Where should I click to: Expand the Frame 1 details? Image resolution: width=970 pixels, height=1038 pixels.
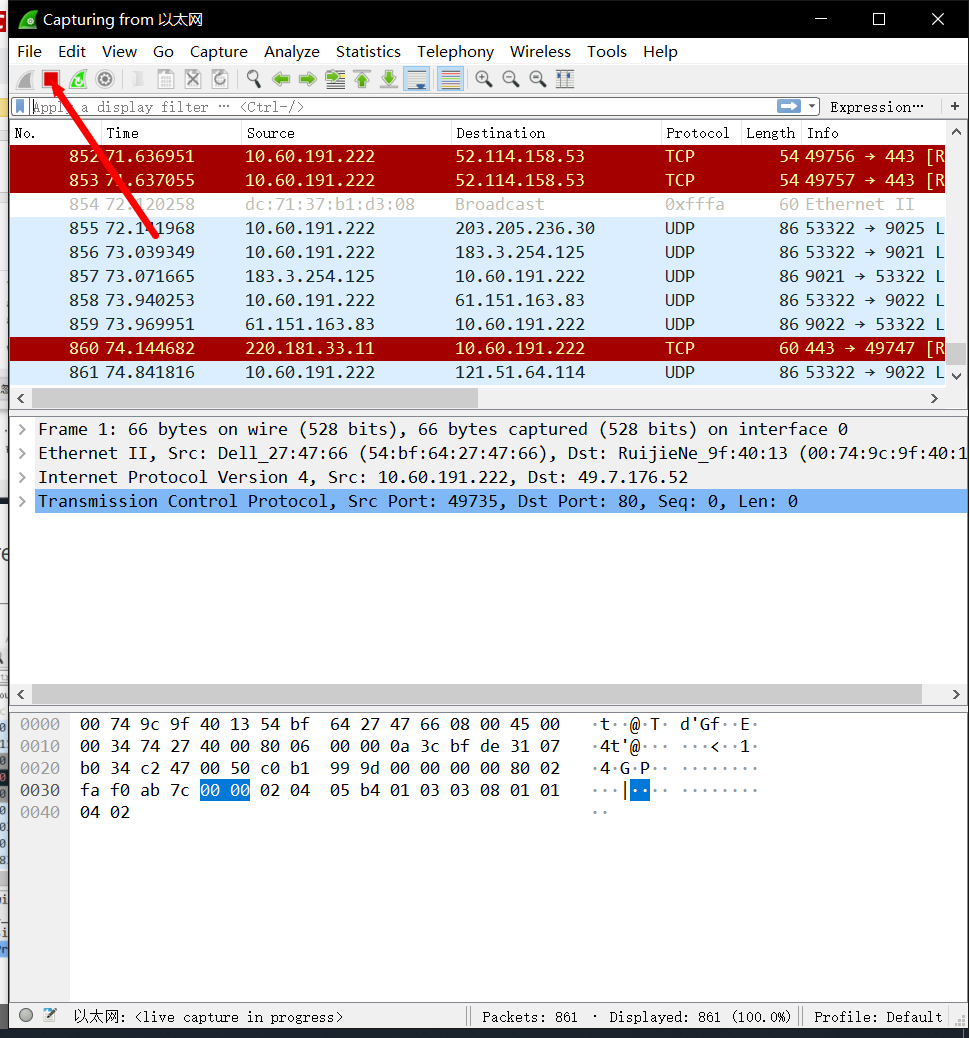coord(23,429)
